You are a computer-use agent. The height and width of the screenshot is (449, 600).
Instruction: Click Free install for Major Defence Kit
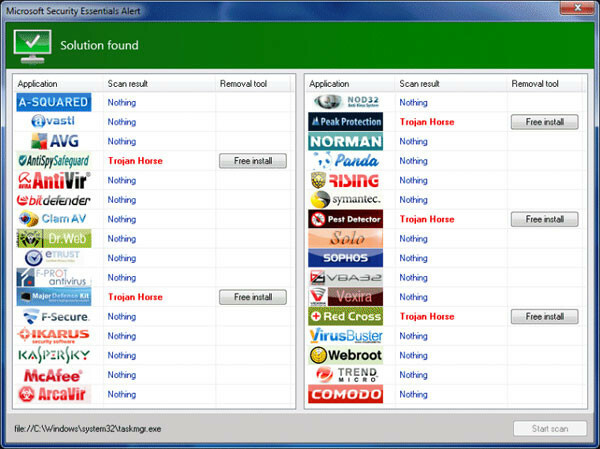[253, 297]
